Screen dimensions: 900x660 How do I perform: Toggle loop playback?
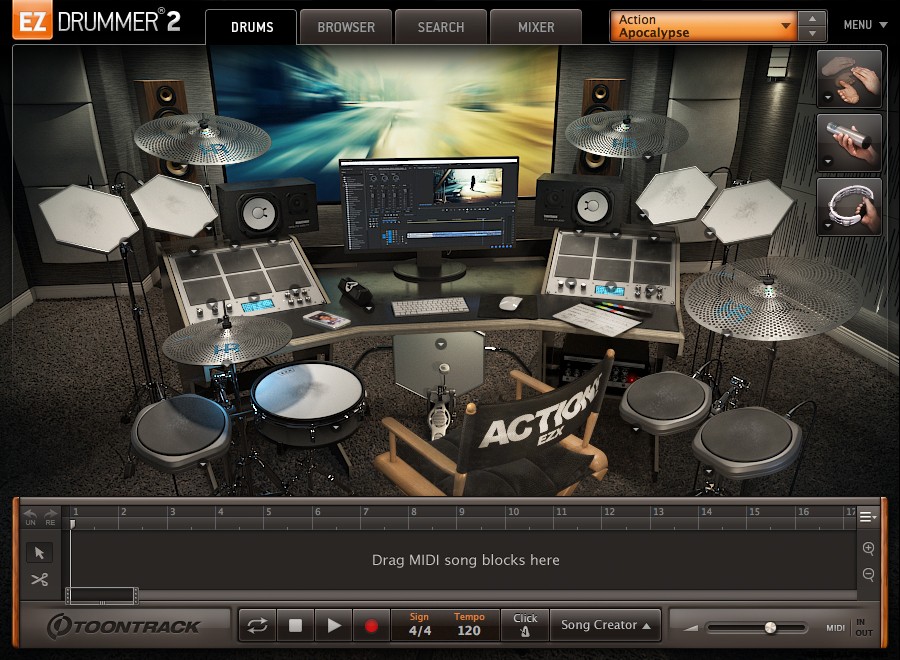pyautogui.click(x=257, y=625)
